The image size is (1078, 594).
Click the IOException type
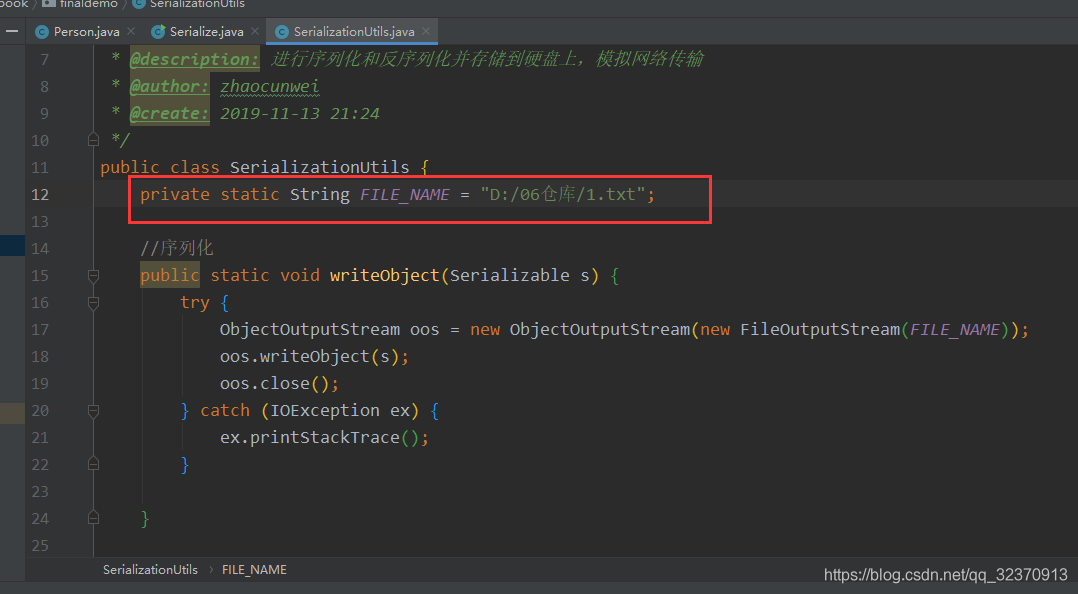tap(324, 410)
